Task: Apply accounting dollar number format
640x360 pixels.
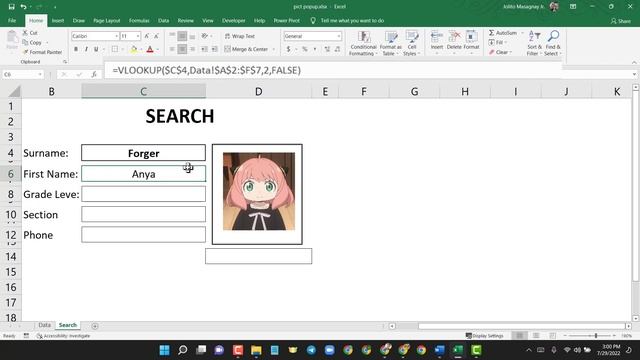Action: pos(289,49)
